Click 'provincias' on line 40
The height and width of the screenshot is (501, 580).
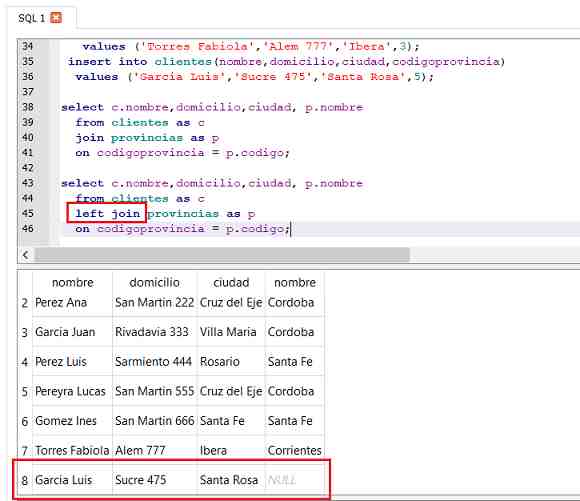coord(147,138)
